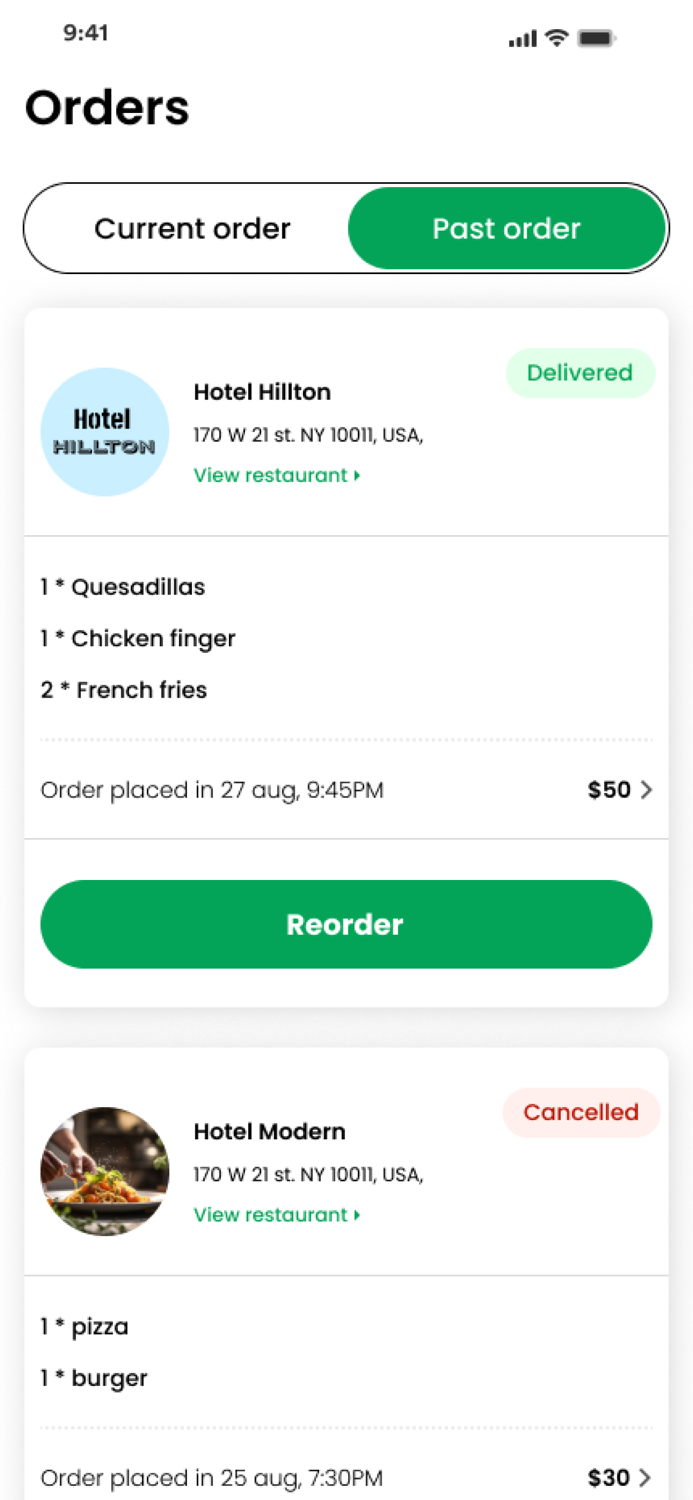Click the Wi-Fi icon in the status bar
693x1500 pixels.
(x=556, y=37)
